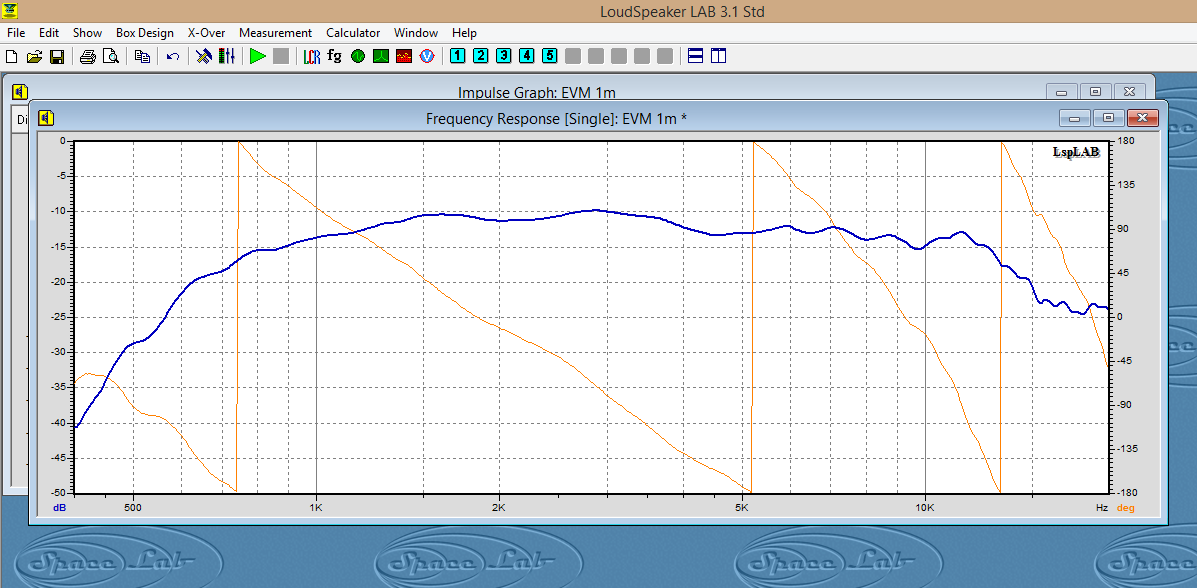The height and width of the screenshot is (588, 1197).
Task: Undo last action with arrow icon
Action: [x=173, y=57]
